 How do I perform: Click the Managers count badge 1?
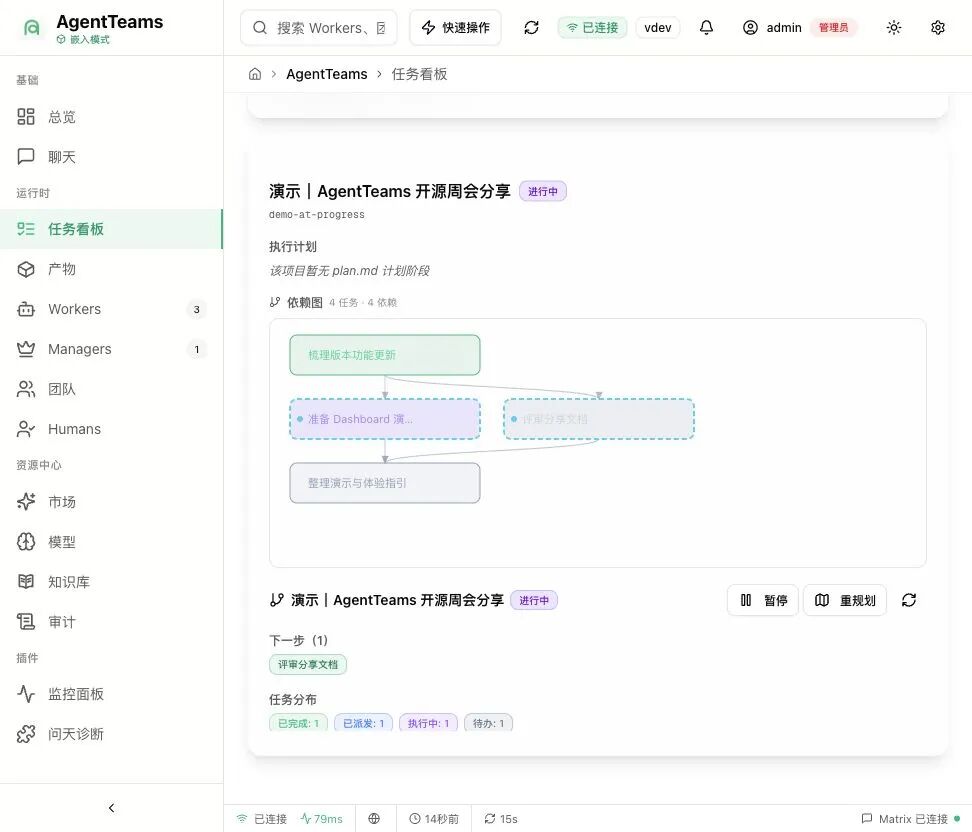pyautogui.click(x=197, y=350)
